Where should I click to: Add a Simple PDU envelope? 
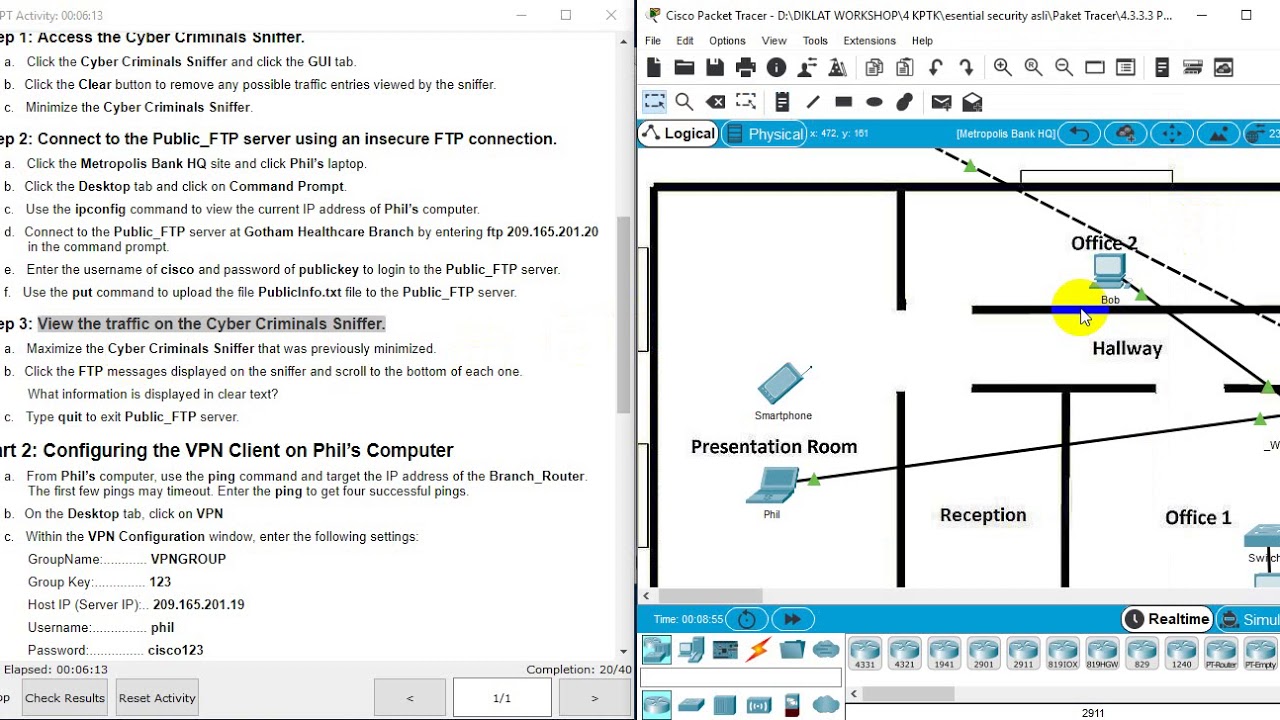[941, 102]
